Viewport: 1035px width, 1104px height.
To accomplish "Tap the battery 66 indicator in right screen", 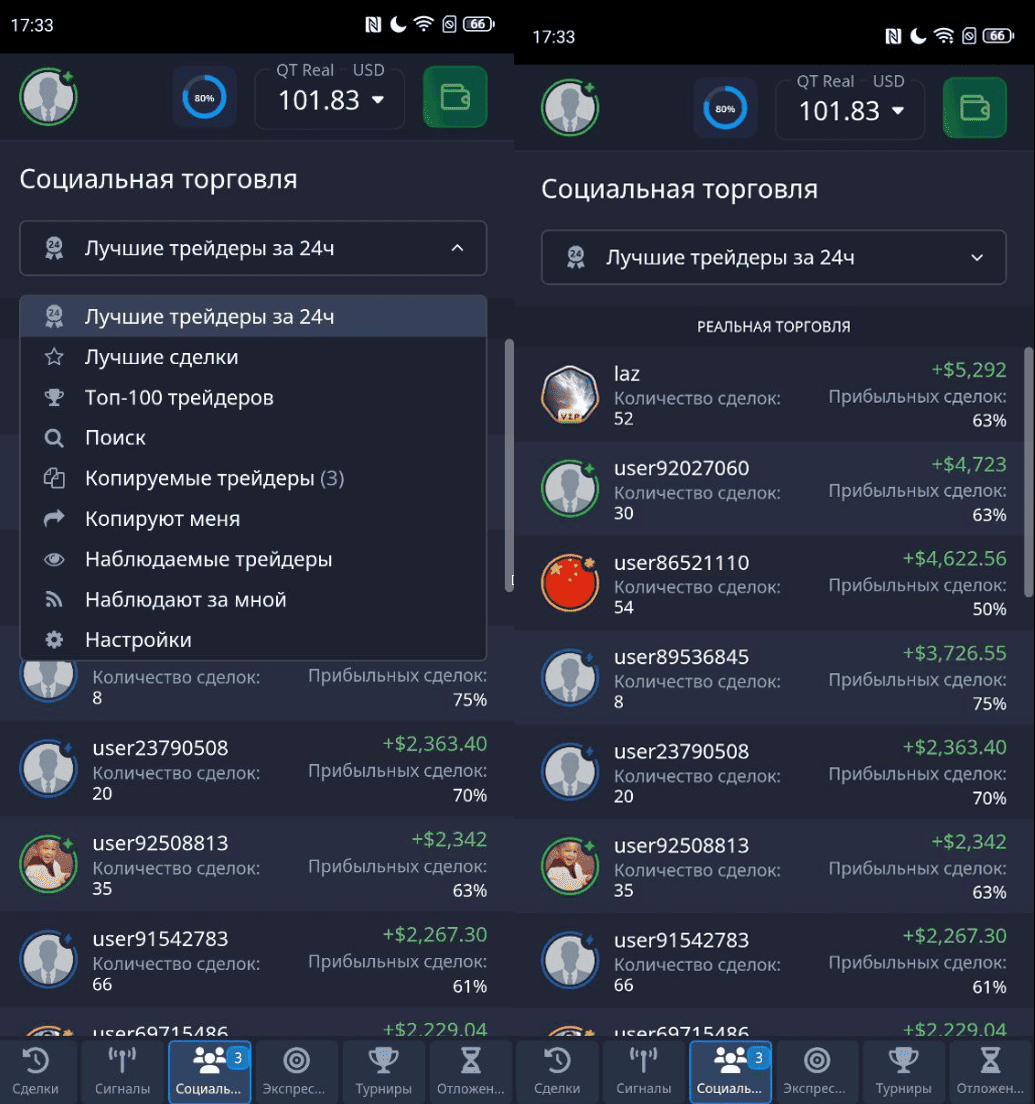I will pos(999,35).
